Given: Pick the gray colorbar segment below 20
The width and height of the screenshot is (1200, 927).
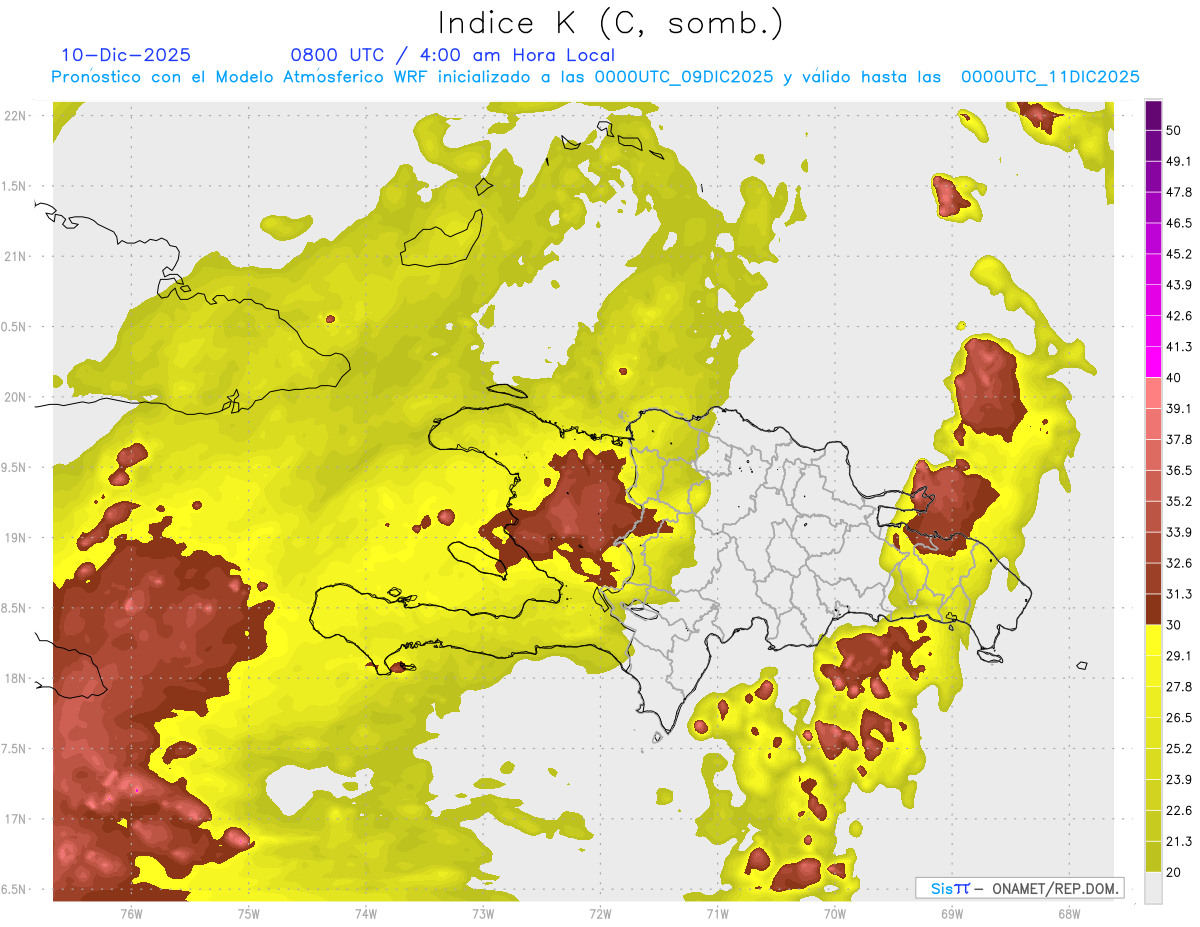Looking at the screenshot, I should coord(1153,887).
